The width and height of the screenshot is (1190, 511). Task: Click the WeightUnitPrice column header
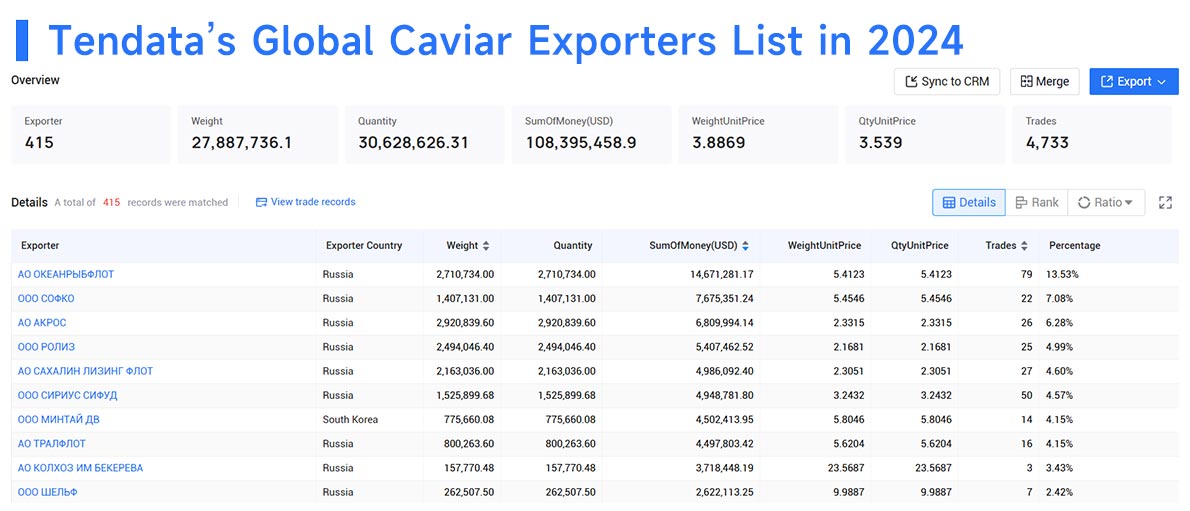(x=824, y=246)
